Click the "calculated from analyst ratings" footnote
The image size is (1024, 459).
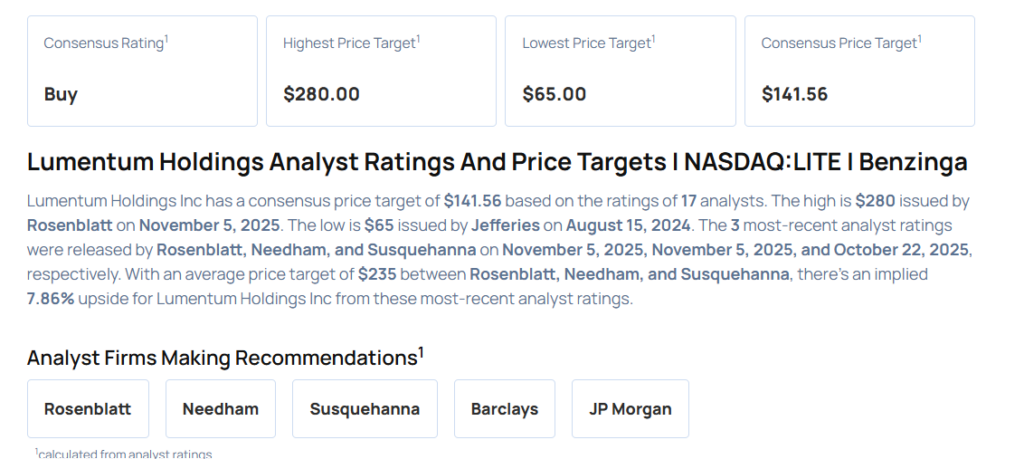tap(125, 454)
